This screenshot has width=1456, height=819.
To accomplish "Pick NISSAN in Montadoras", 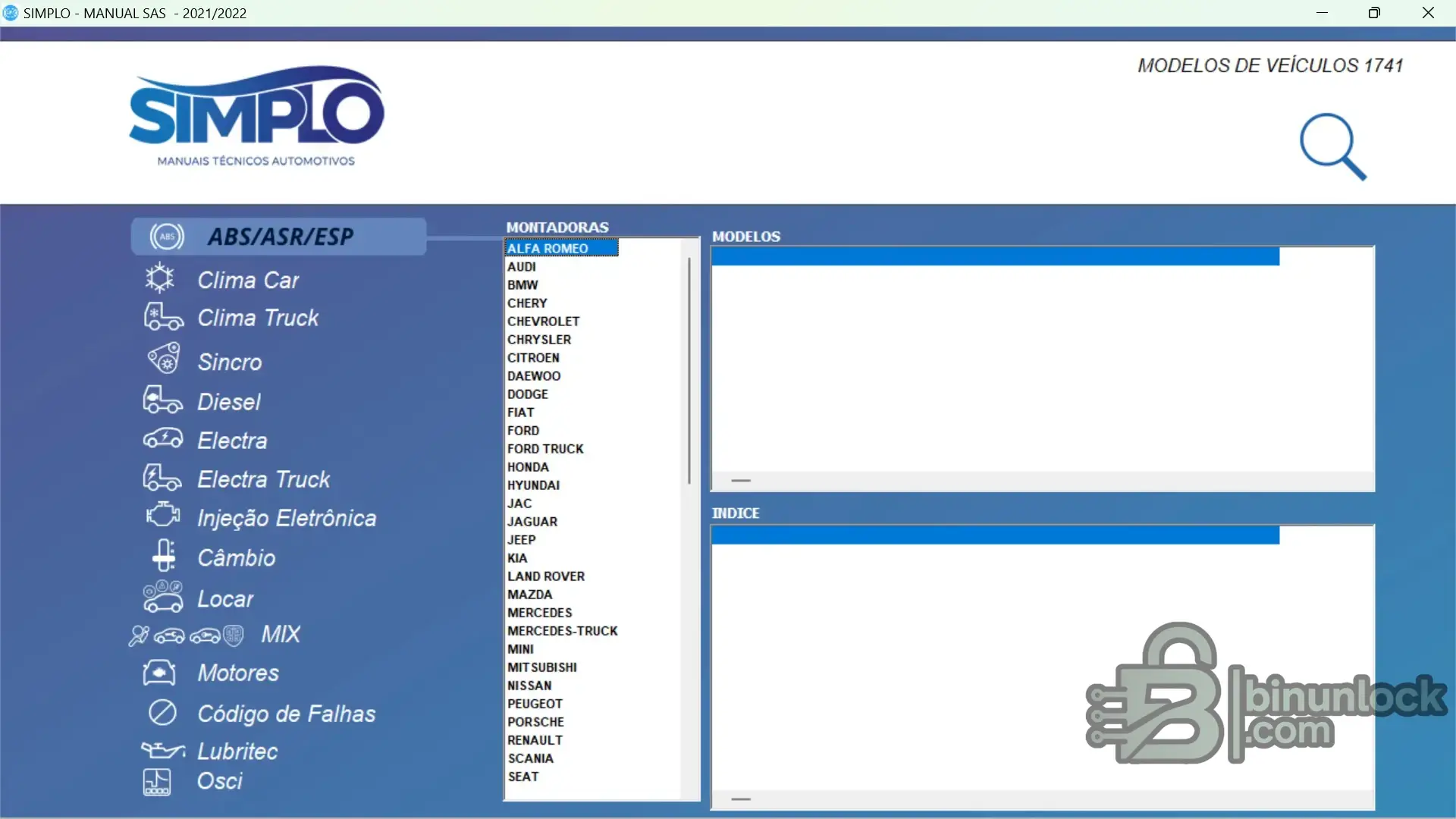I will (529, 686).
